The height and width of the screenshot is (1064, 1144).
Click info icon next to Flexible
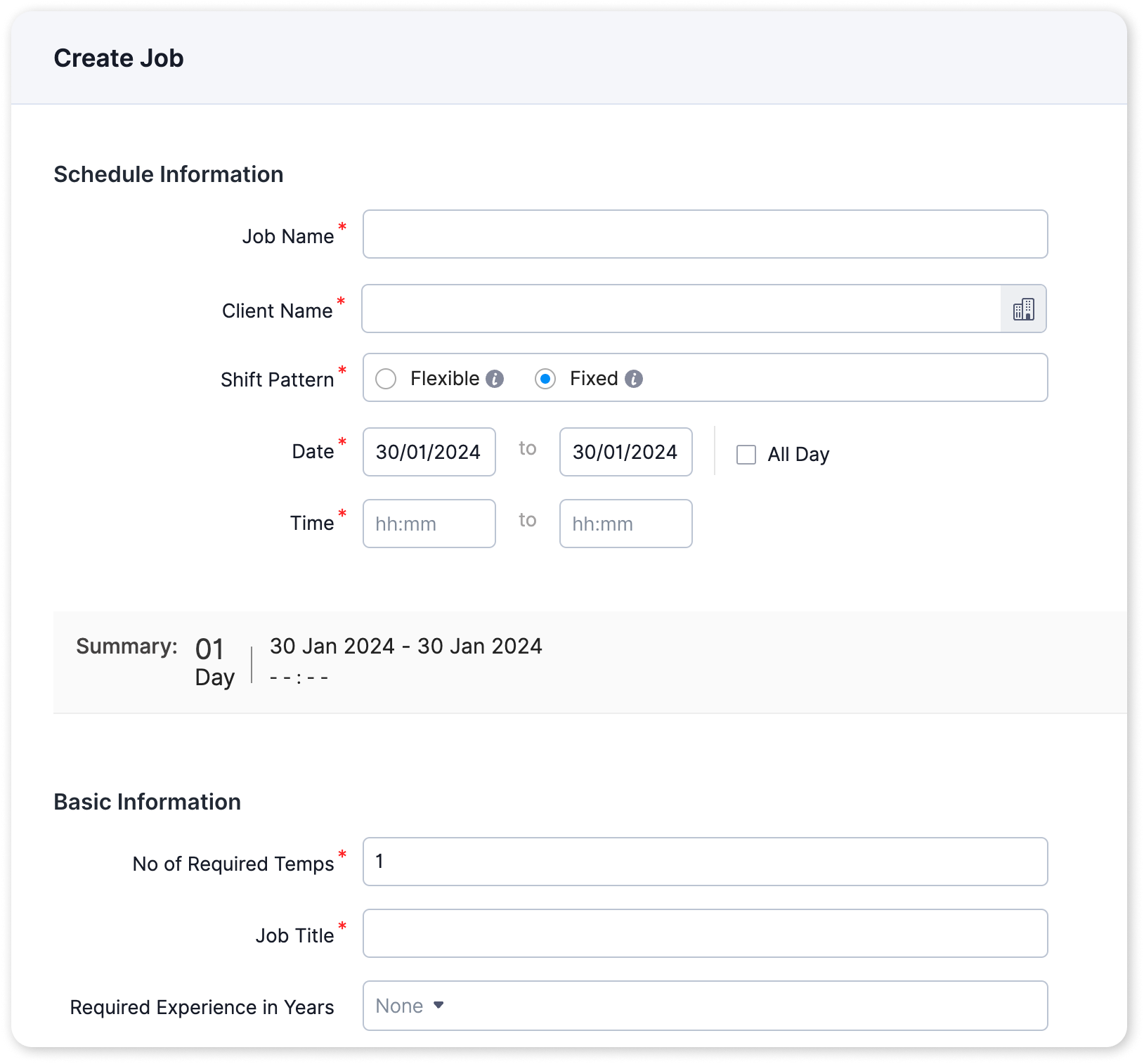(x=495, y=379)
